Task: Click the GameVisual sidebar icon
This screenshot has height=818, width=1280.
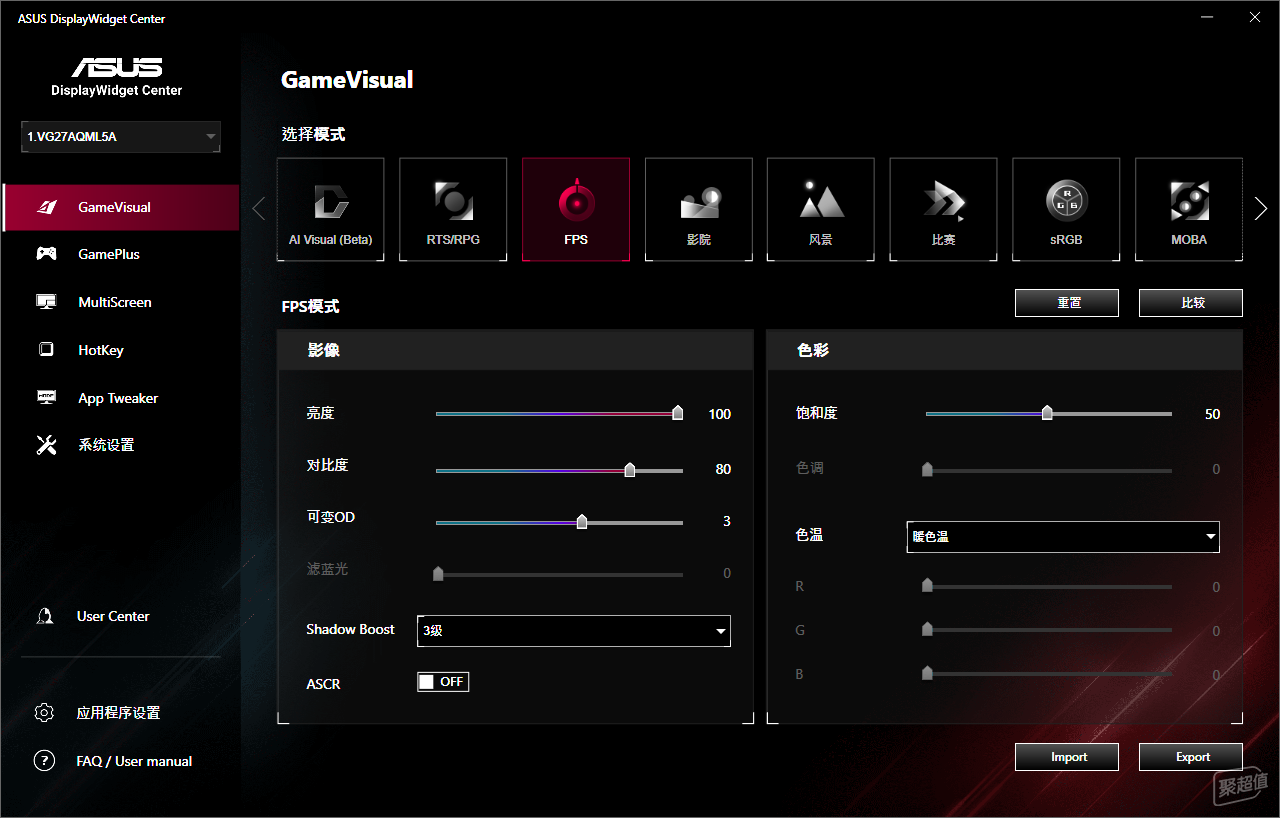Action: point(46,207)
